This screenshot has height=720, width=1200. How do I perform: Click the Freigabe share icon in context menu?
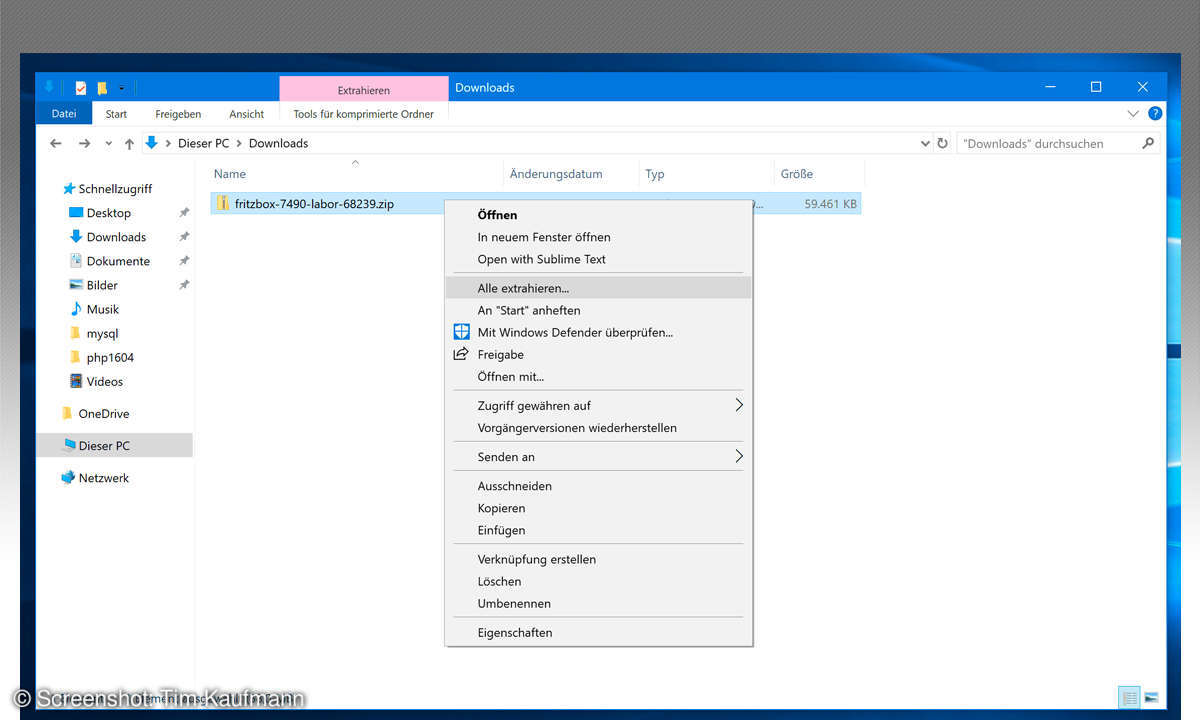pyautogui.click(x=461, y=354)
